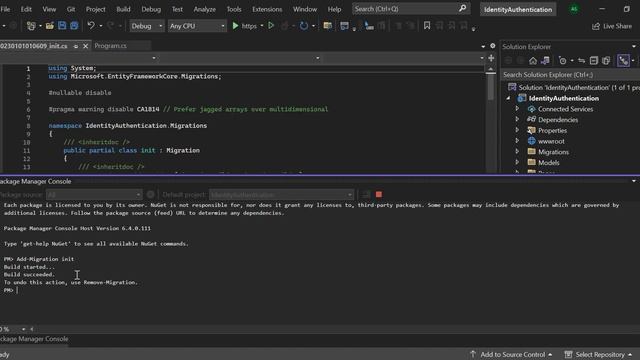Screen dimensions: 640x360
Task: Click the Search (Ctrl+Q) box
Action: [411, 9]
